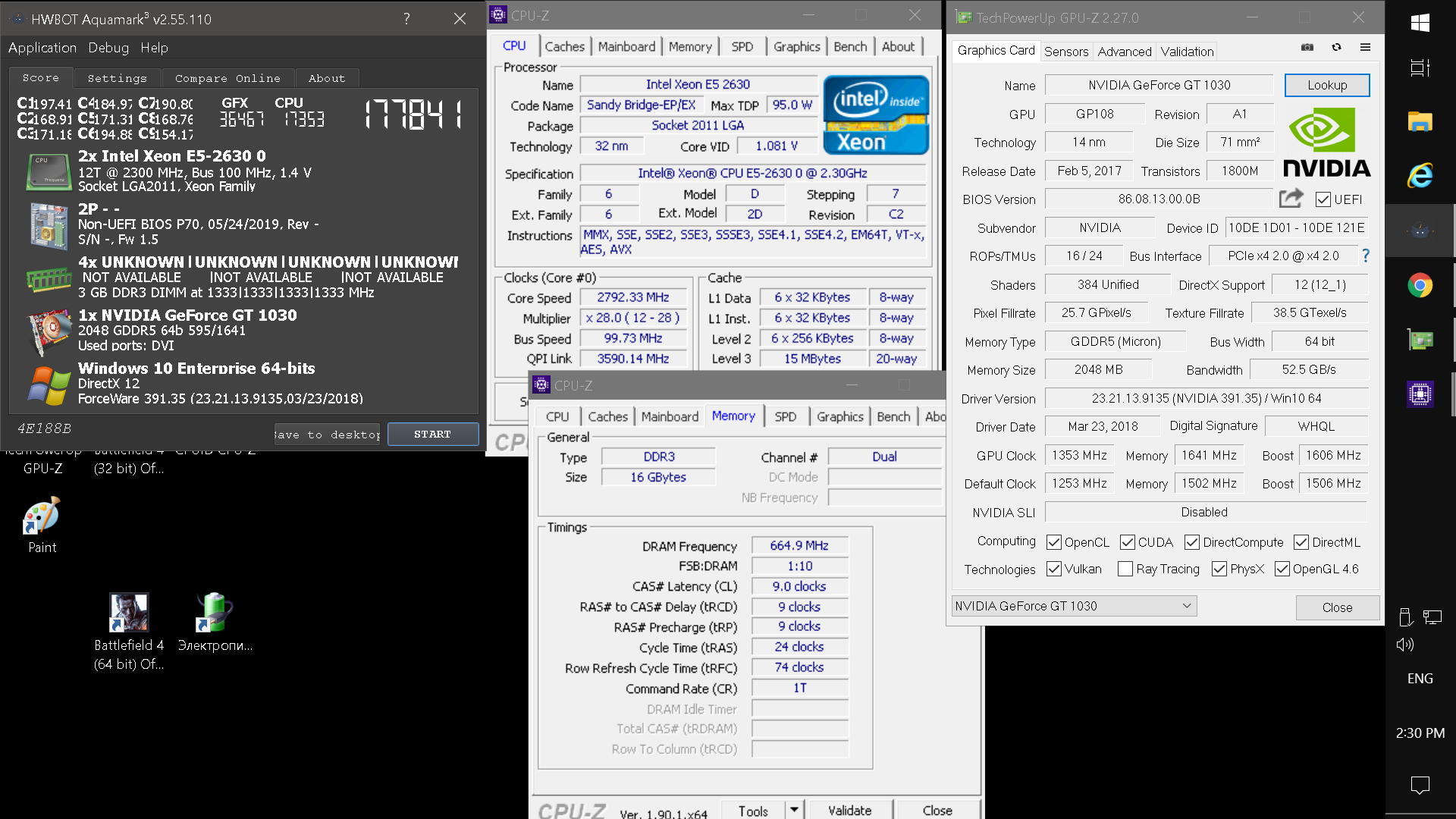Click the Core Speed value 2792.33 MHz
1456x819 pixels.
coord(633,297)
